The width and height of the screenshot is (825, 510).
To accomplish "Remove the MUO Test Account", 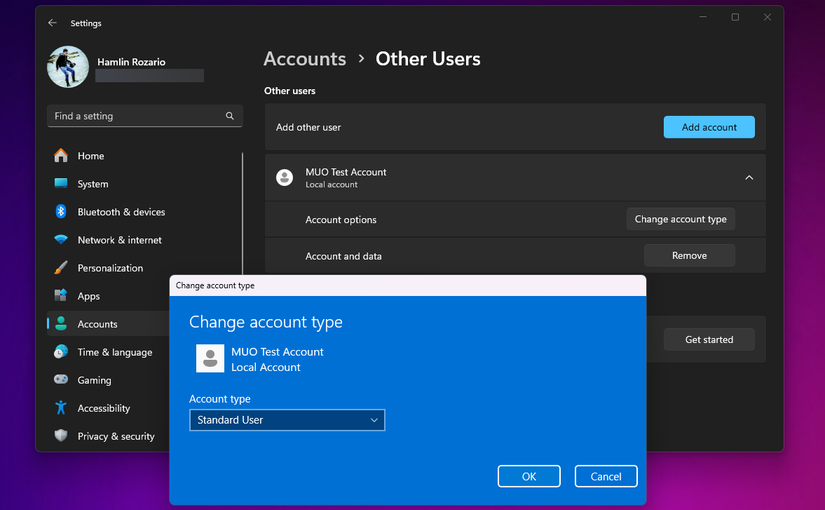I will click(689, 255).
